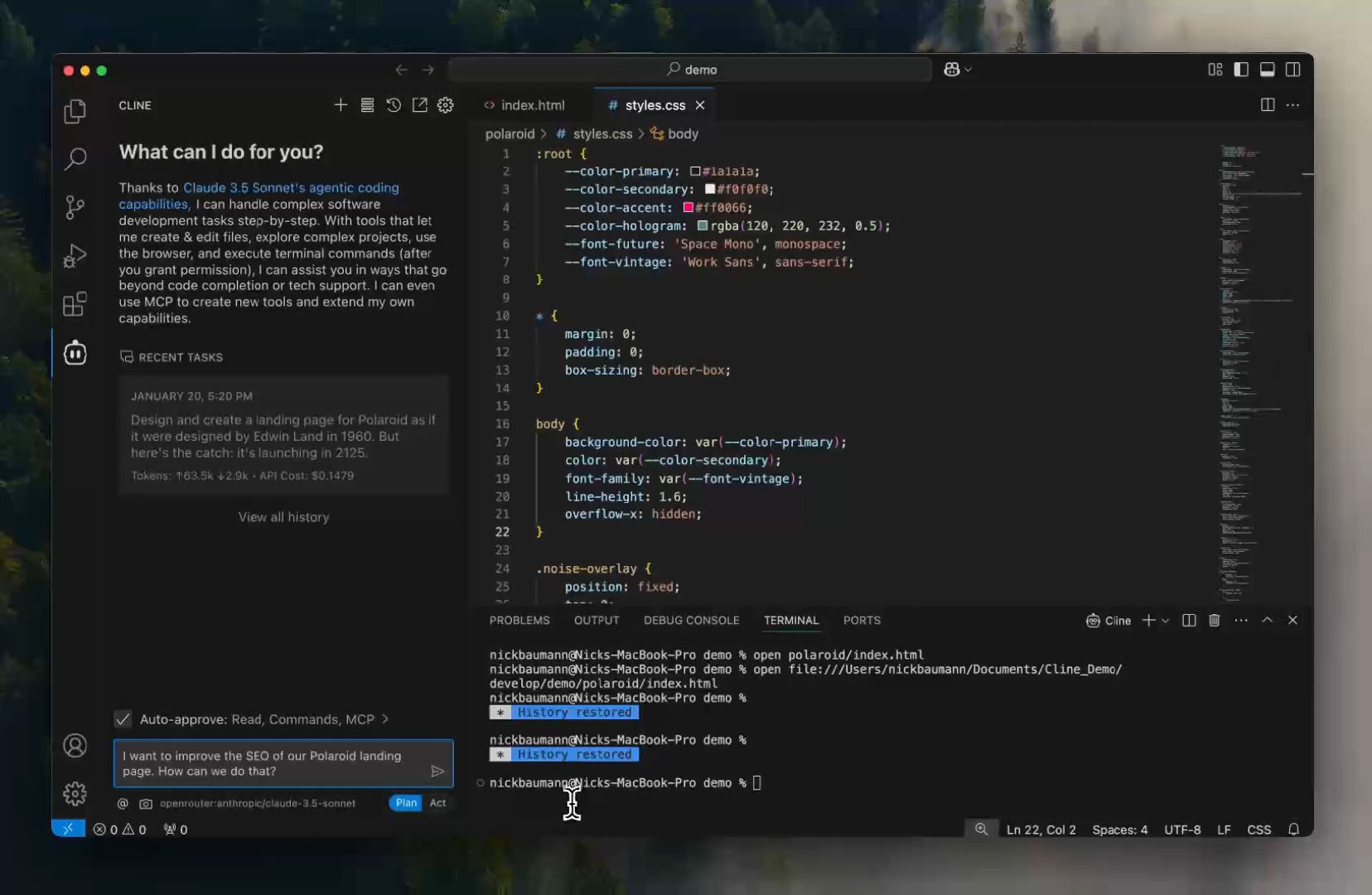Open Source Control in the activity bar
The width and height of the screenshot is (1372, 895).
pos(75,207)
